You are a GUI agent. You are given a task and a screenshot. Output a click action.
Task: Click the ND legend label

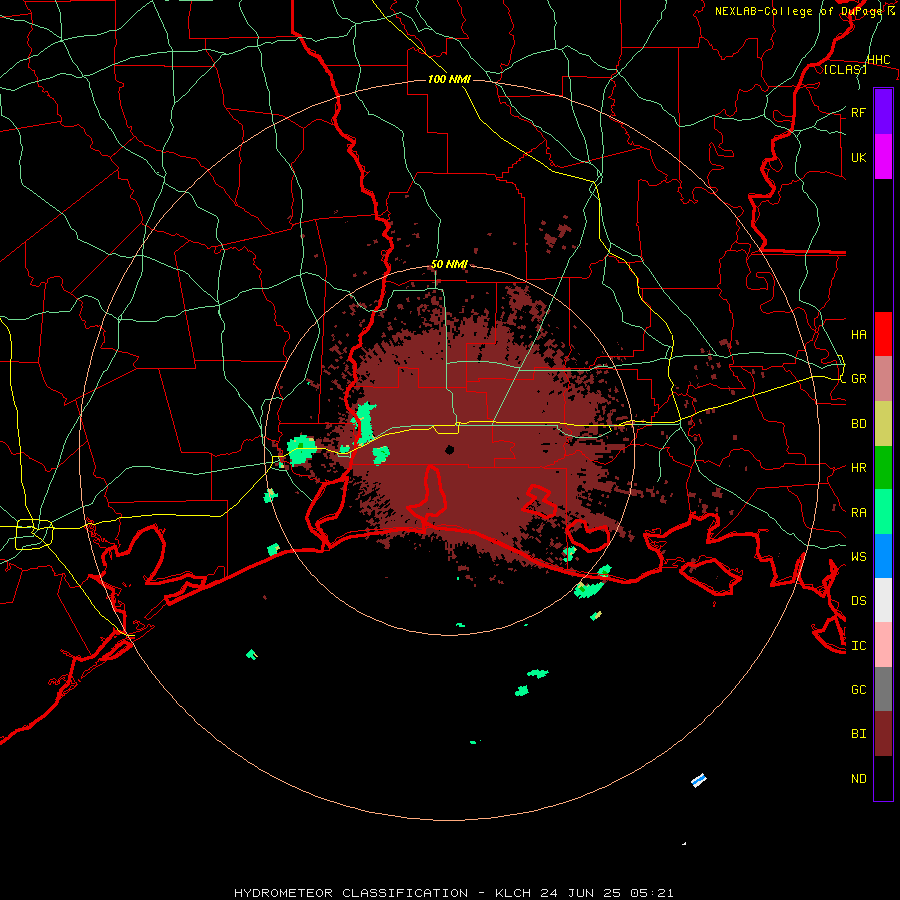coord(858,778)
